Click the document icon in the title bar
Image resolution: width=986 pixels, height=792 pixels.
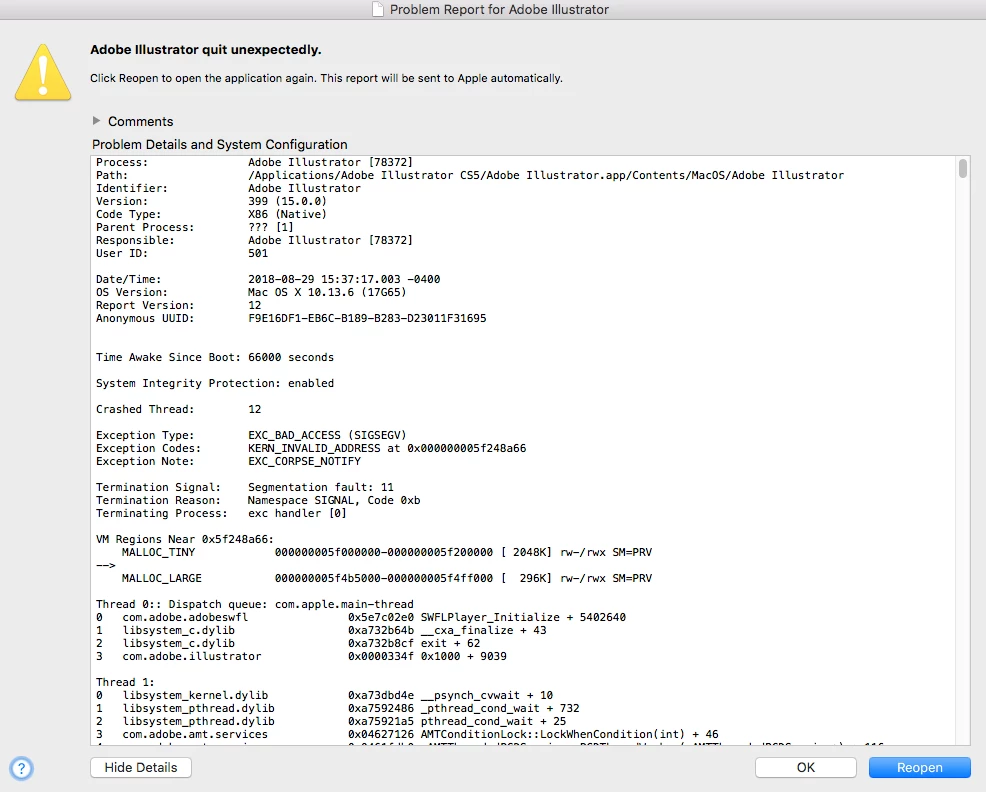point(378,9)
